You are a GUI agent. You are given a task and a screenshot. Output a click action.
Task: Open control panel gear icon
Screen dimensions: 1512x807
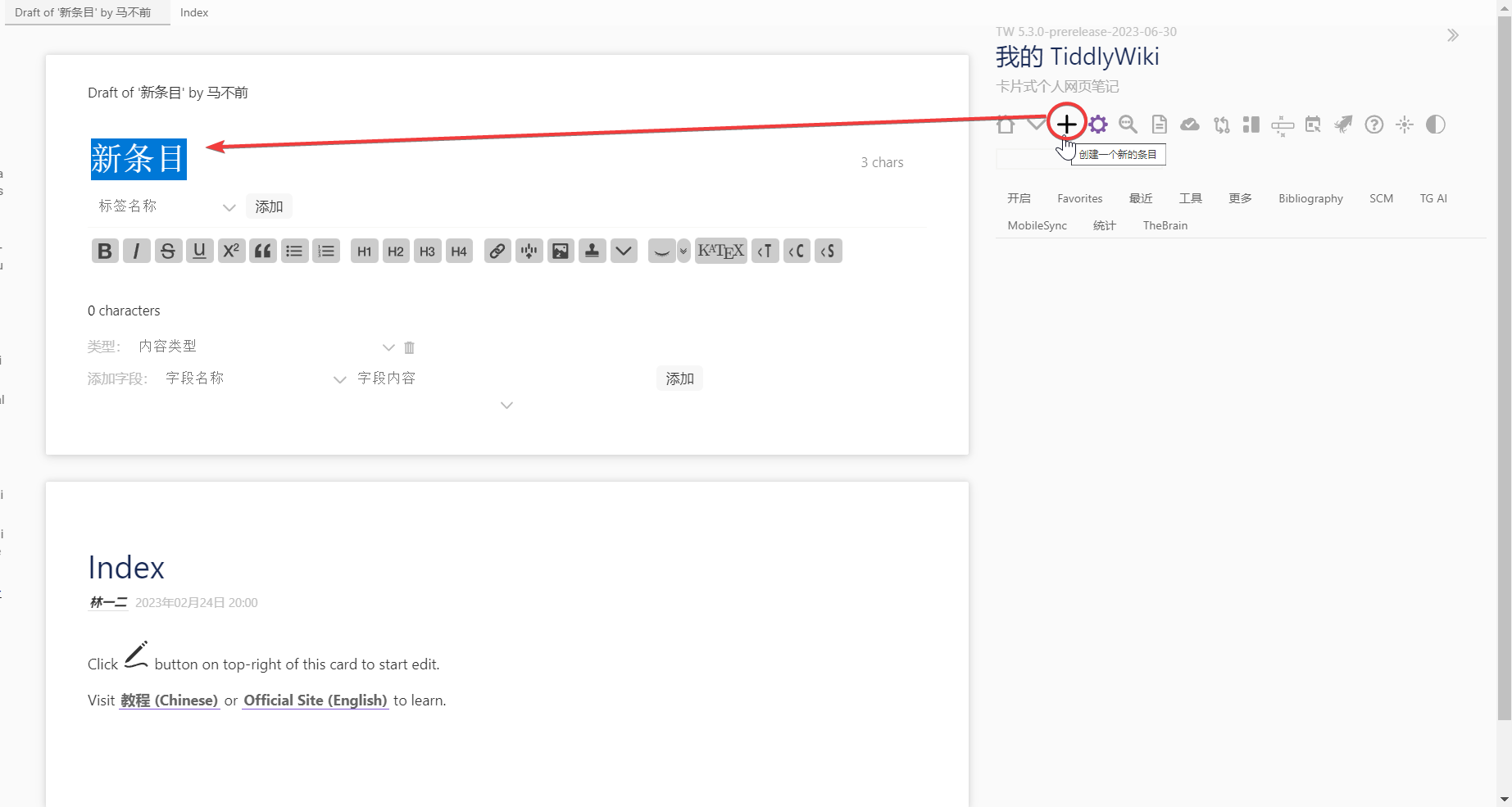[x=1098, y=125]
